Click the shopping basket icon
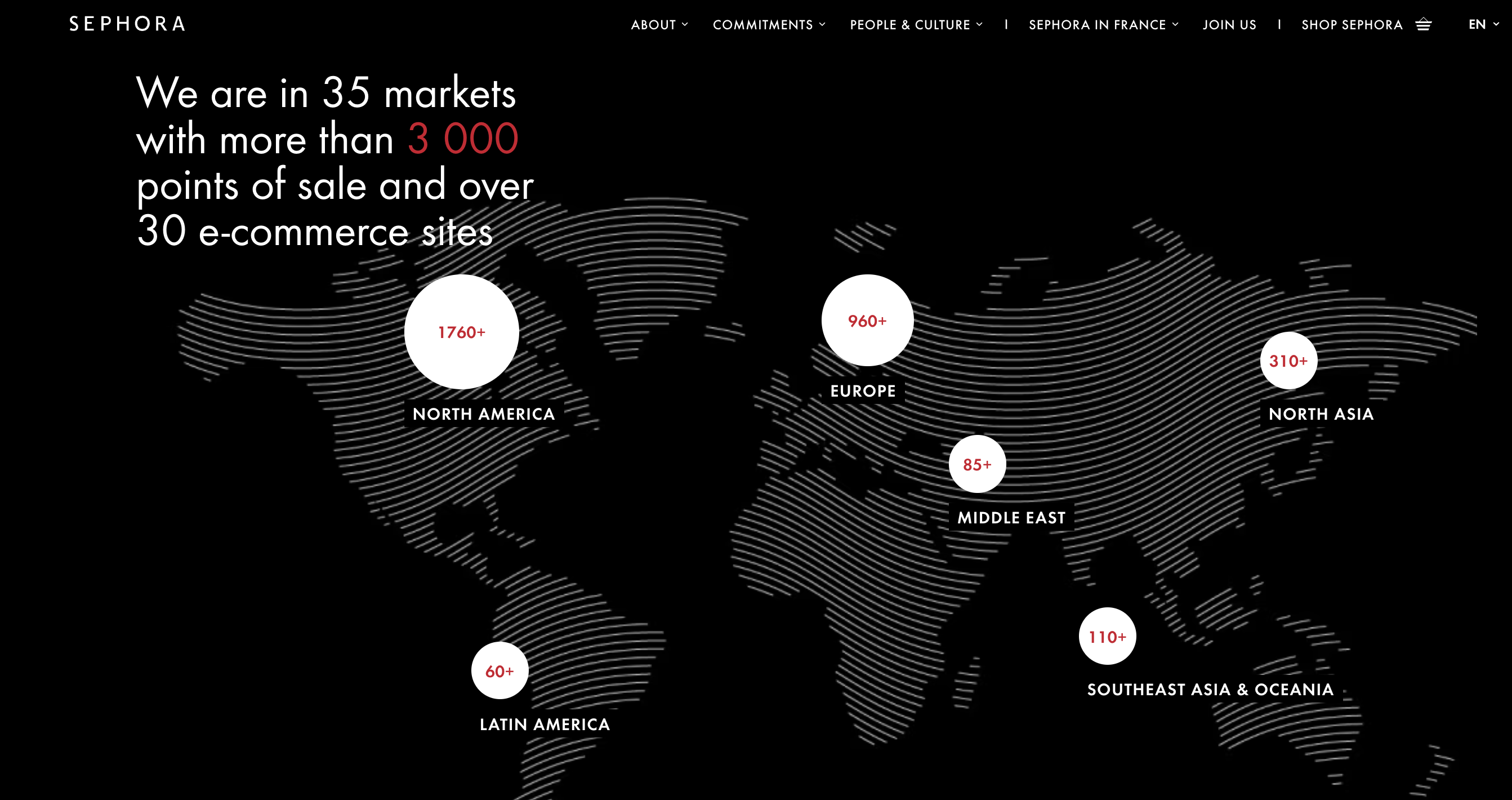 [x=1424, y=25]
